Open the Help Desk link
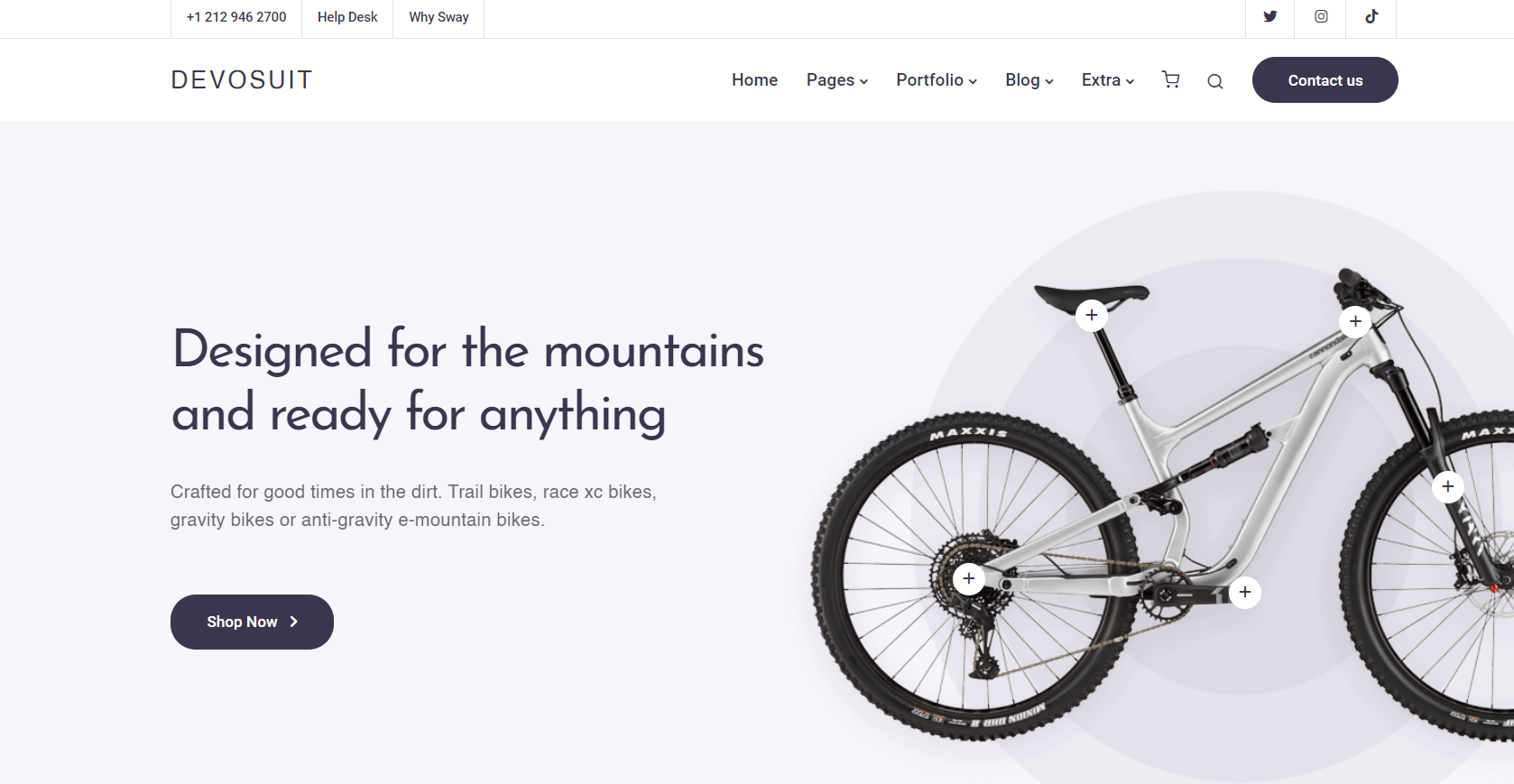 coord(347,17)
